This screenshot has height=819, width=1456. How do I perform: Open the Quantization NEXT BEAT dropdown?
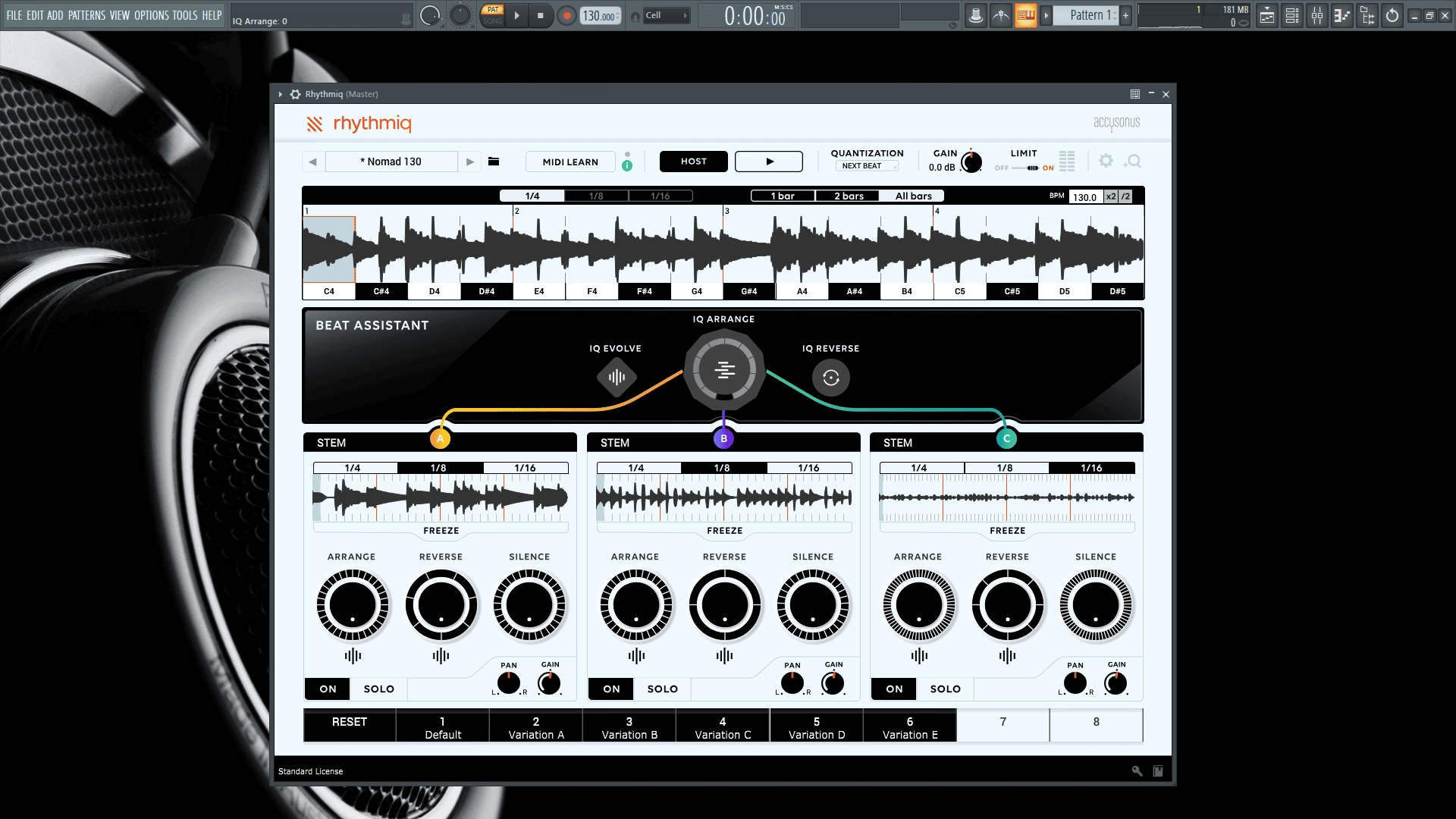click(867, 166)
